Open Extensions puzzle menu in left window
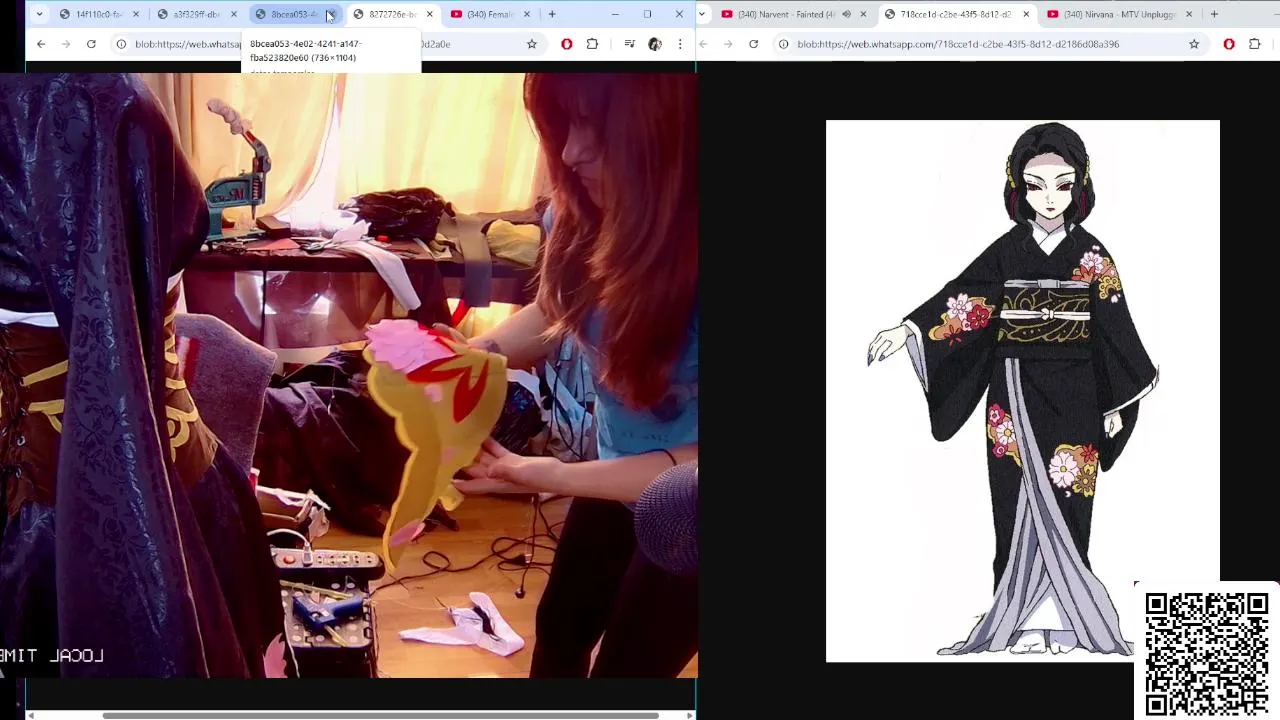 tap(593, 44)
